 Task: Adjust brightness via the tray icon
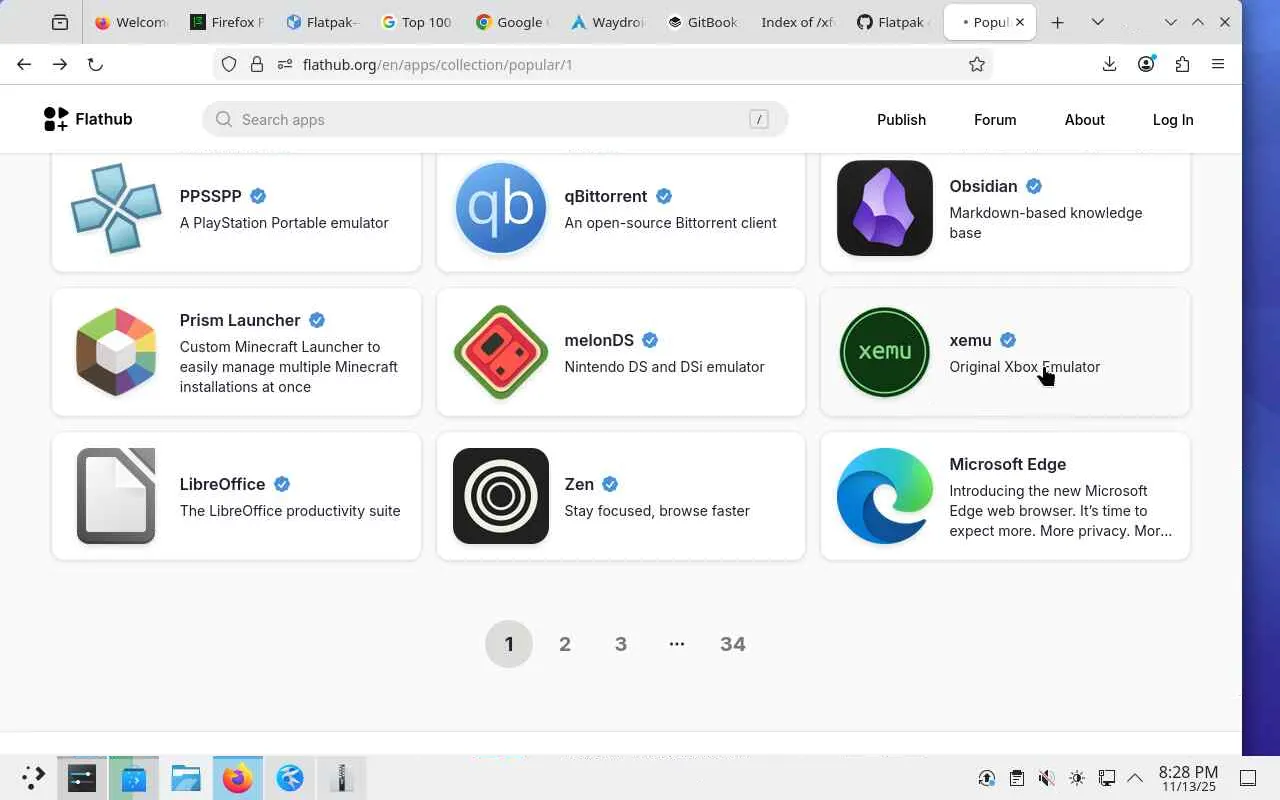[x=1076, y=778]
